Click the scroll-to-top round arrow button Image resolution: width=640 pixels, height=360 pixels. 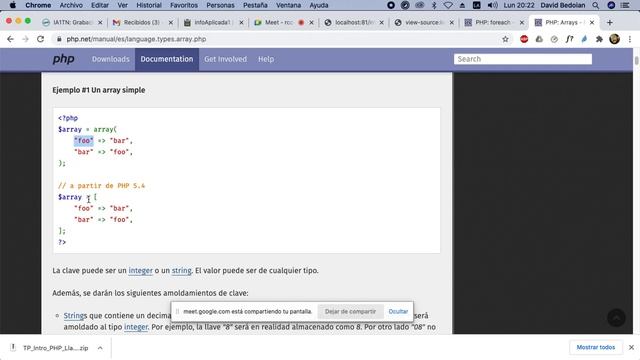[616, 318]
